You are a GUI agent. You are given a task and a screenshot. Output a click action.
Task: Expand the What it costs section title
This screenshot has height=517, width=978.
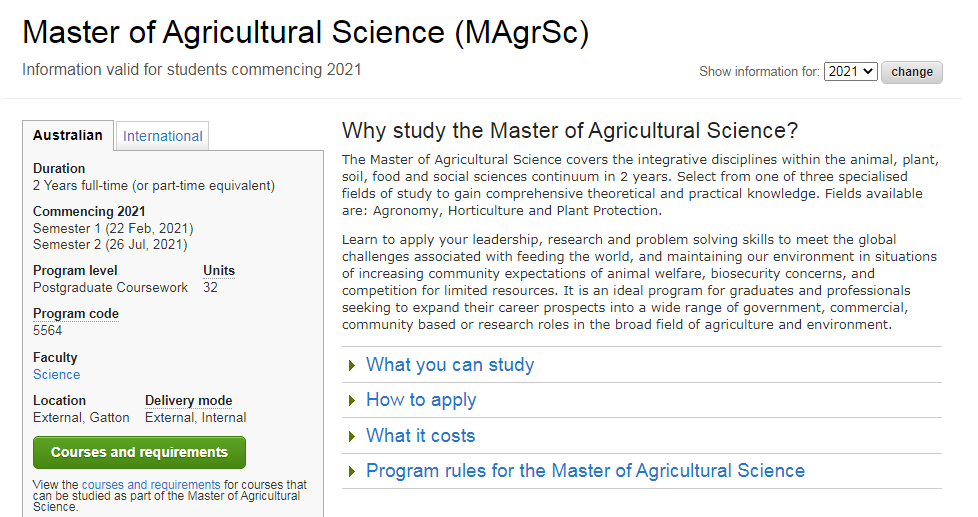click(x=420, y=436)
